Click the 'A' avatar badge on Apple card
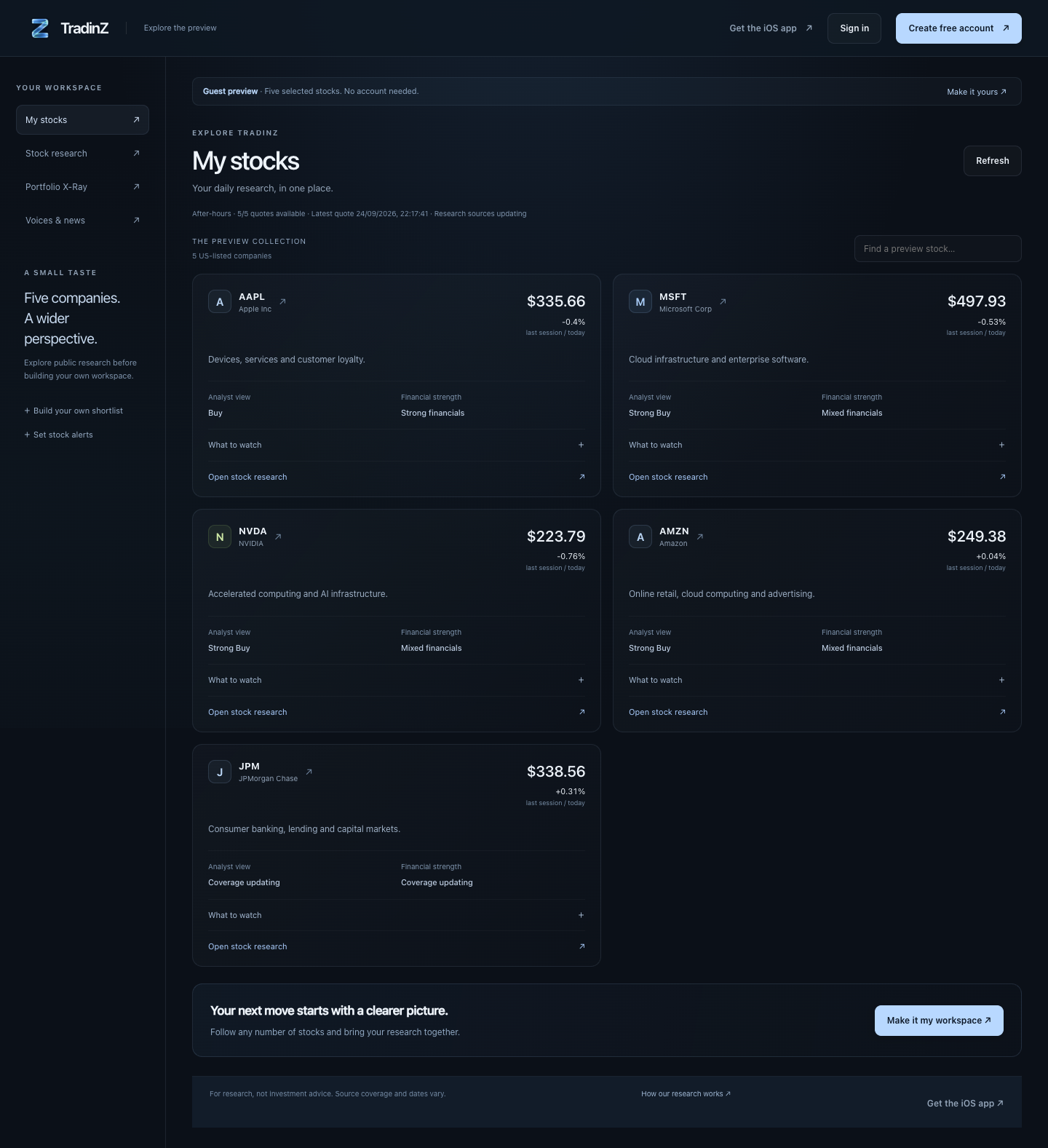This screenshot has width=1048, height=1148. pyautogui.click(x=220, y=301)
